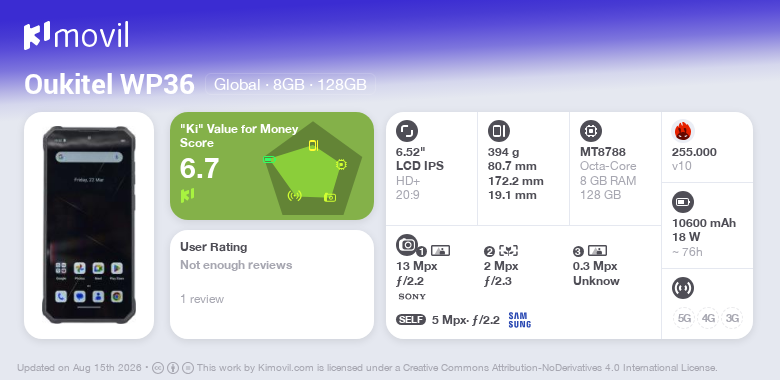This screenshot has width=780, height=380.
Task: Click the Oukitel WP36 phone image
Action: coord(89,225)
